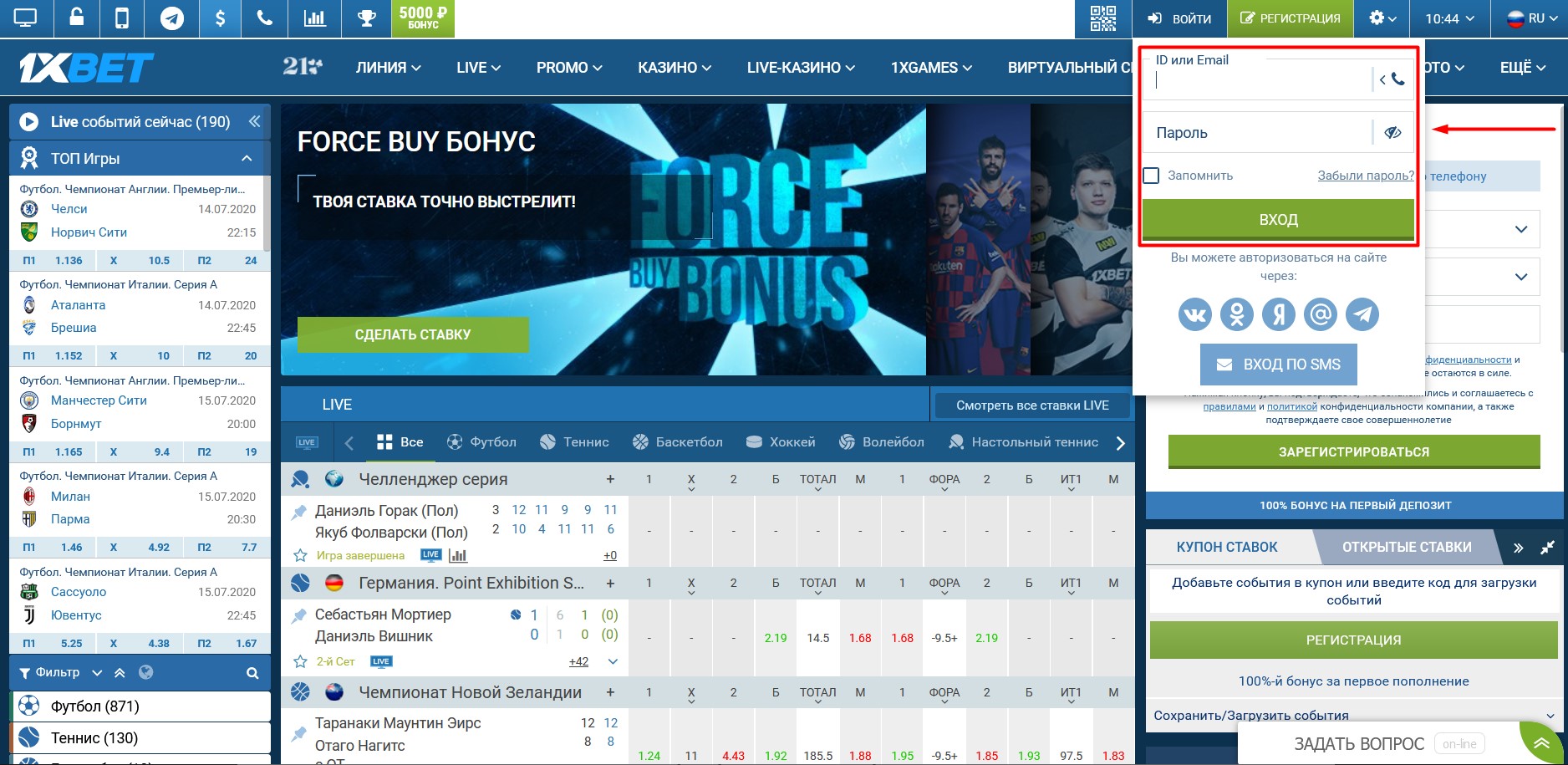Viewport: 1568px width, 765px height.
Task: Click the padlock access icon
Action: point(76,18)
